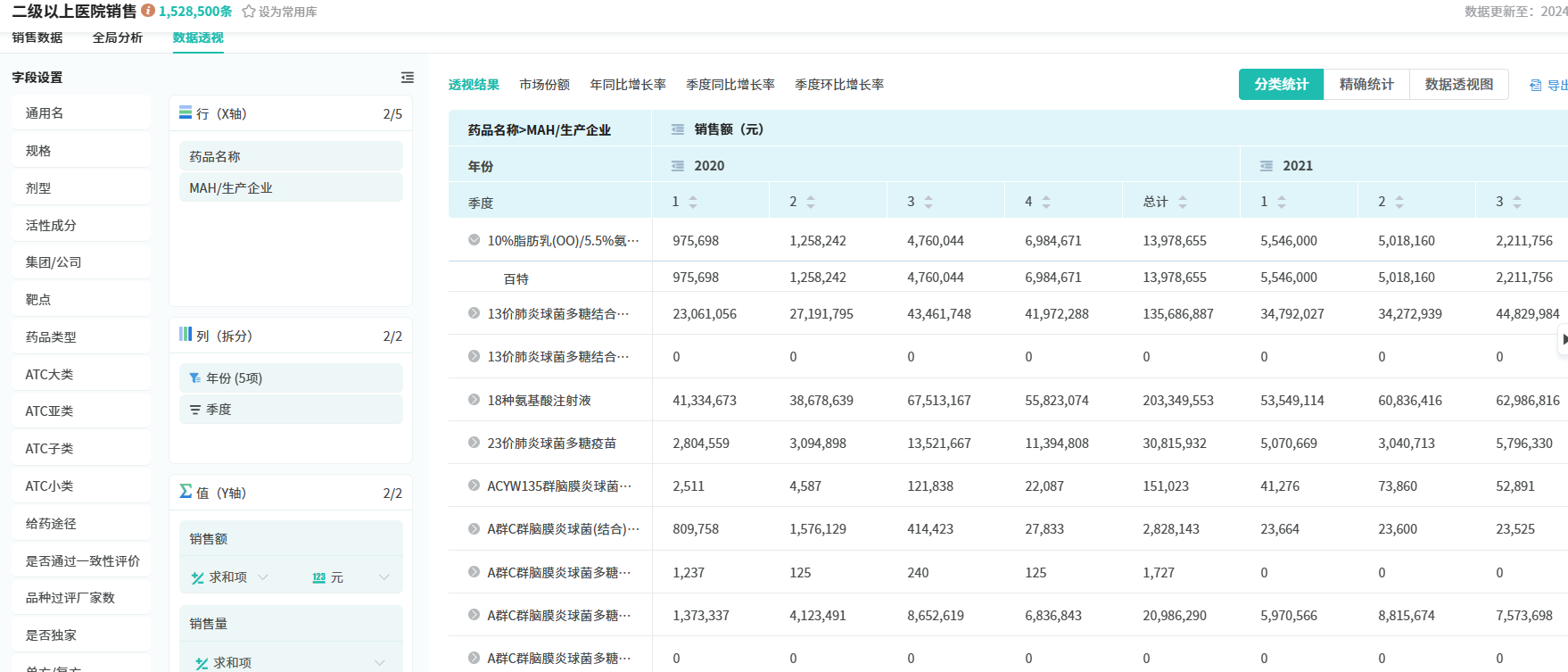Viewport: 1568px width, 672px height.
Task: Collapse the 字段设置 panel with the indent icon
Action: coord(408,78)
